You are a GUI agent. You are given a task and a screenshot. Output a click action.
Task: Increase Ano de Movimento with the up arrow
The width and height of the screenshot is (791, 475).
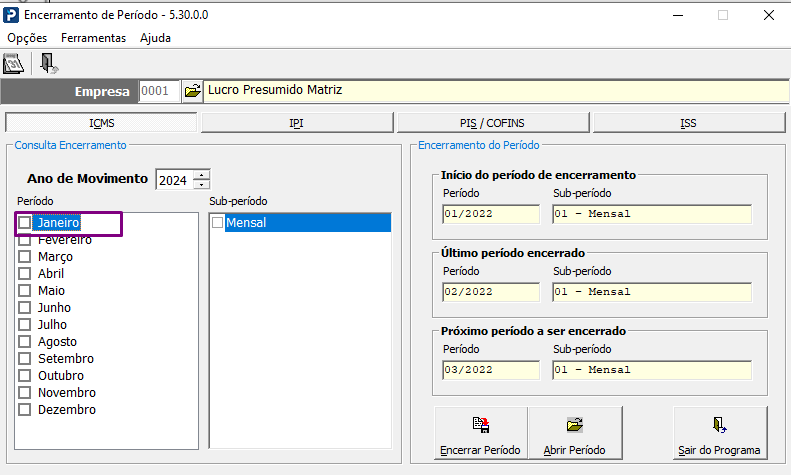click(x=201, y=175)
